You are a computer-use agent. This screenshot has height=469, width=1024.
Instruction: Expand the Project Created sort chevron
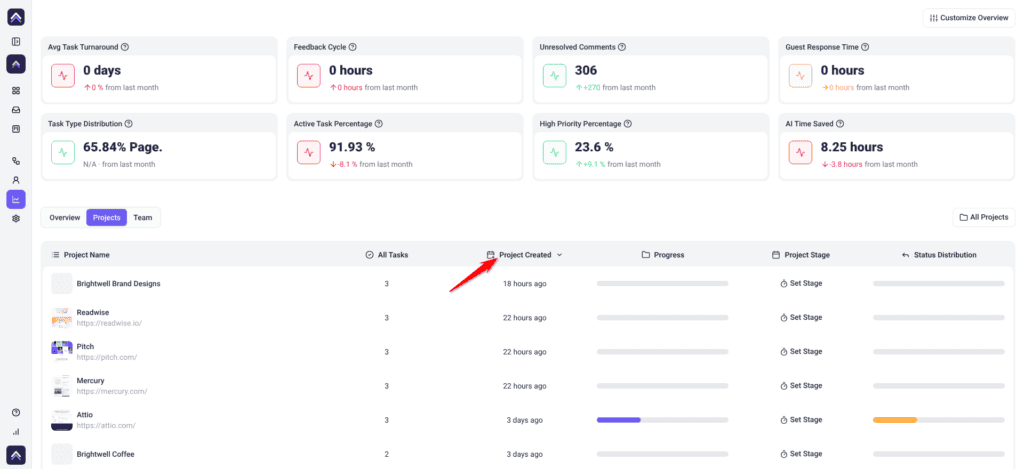tap(560, 255)
